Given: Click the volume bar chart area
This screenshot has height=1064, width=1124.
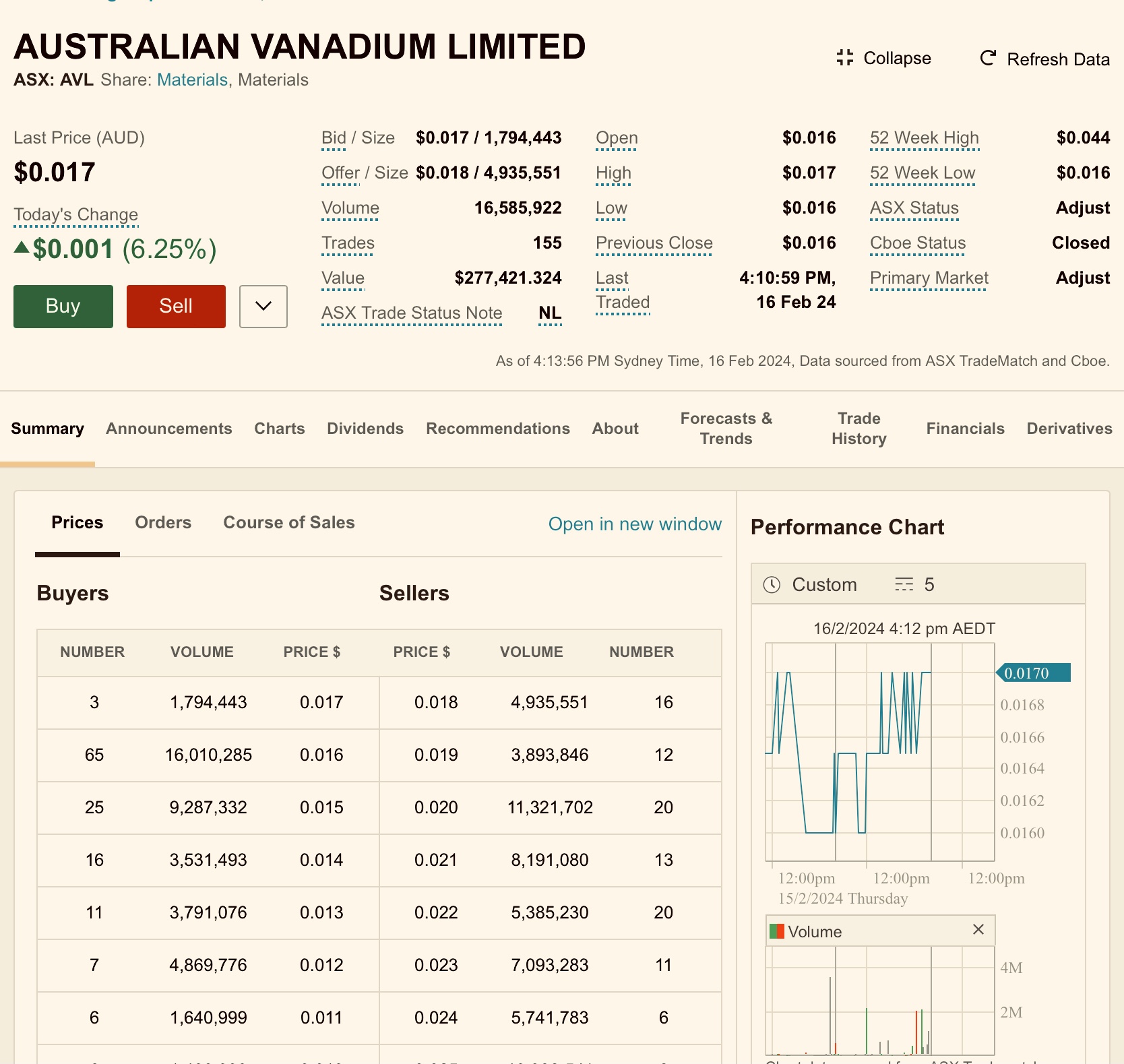Looking at the screenshot, I should click(880, 1001).
